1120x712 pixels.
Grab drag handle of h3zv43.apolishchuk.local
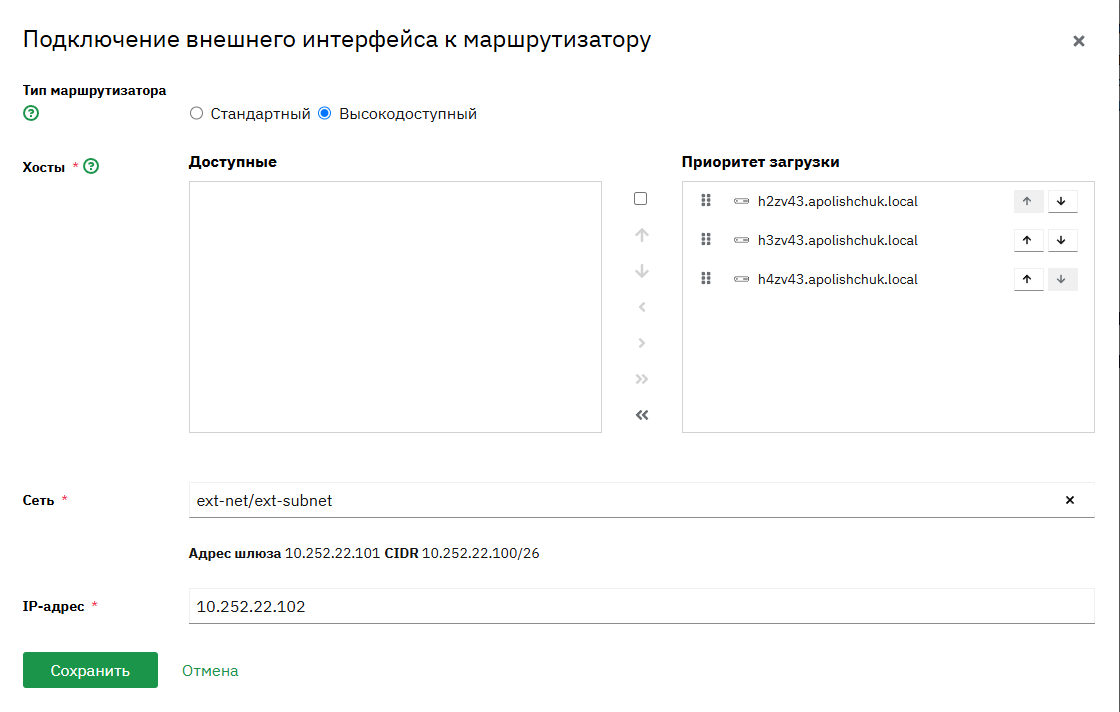pos(706,240)
